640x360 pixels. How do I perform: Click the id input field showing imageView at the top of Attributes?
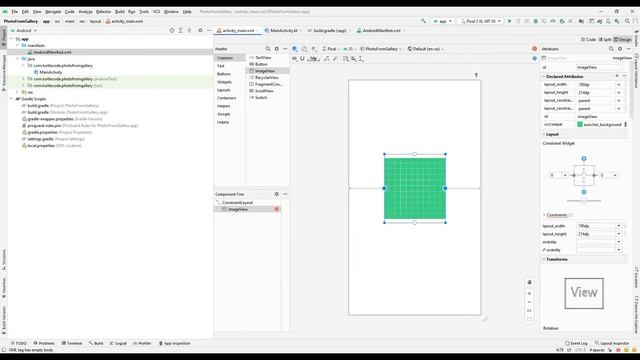(599, 67)
